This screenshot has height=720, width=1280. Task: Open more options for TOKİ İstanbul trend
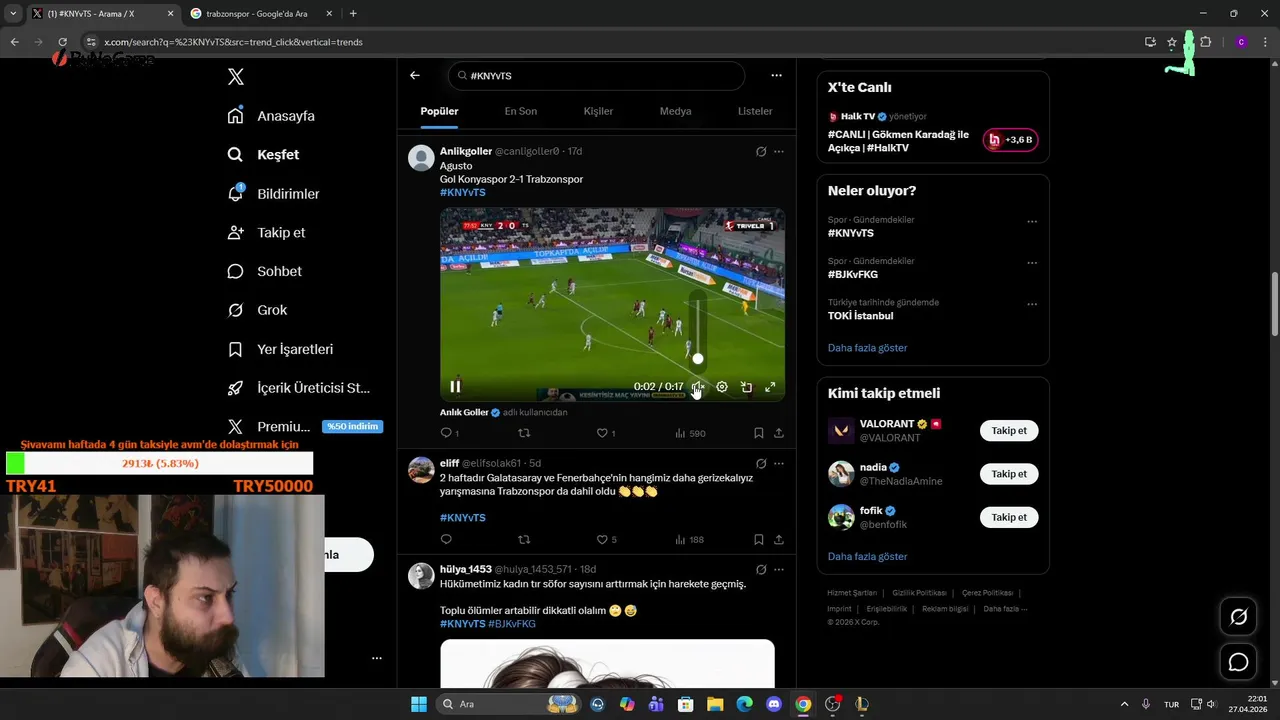tap(1032, 304)
